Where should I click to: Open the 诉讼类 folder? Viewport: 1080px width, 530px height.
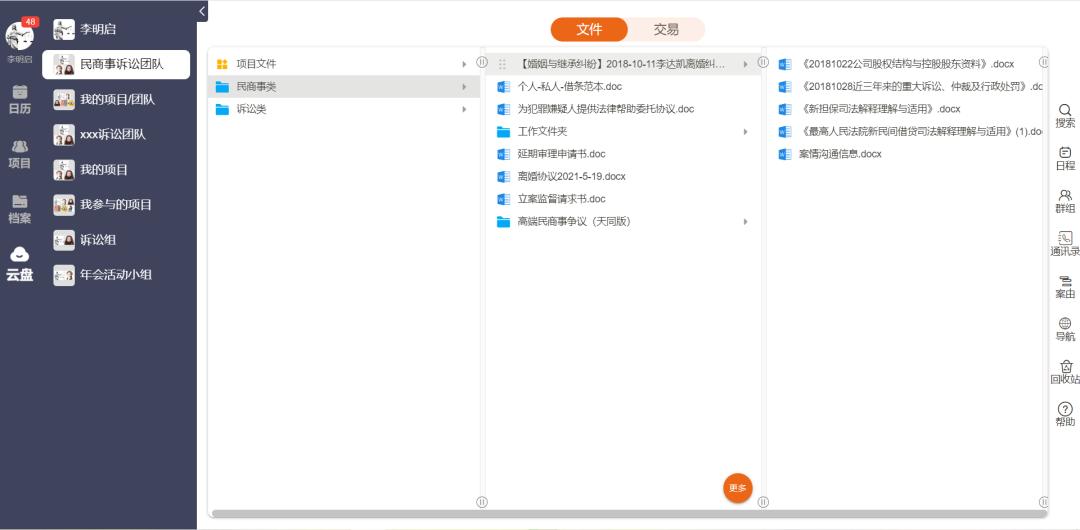click(343, 109)
